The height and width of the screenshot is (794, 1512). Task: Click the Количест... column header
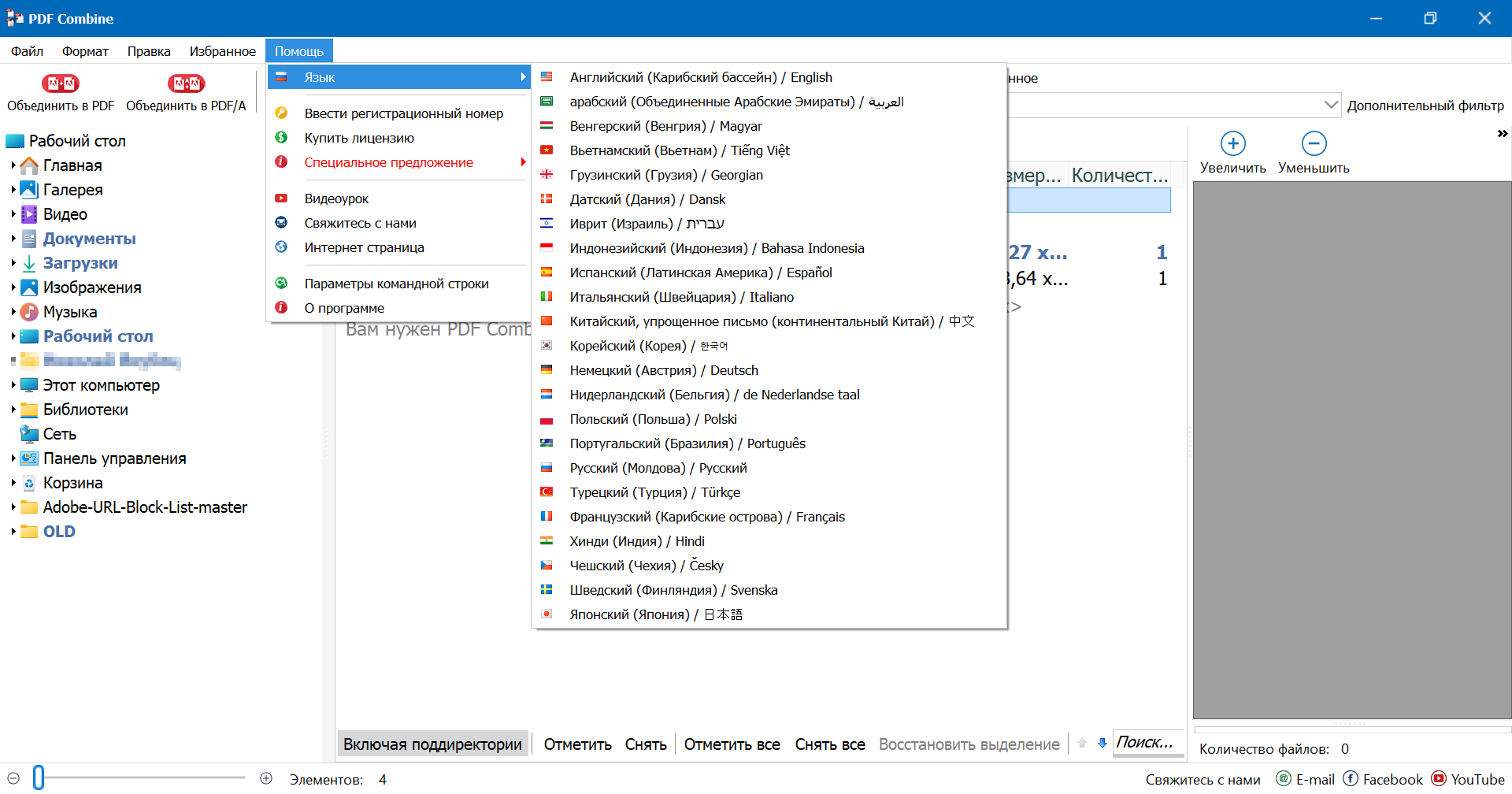pyautogui.click(x=1119, y=175)
